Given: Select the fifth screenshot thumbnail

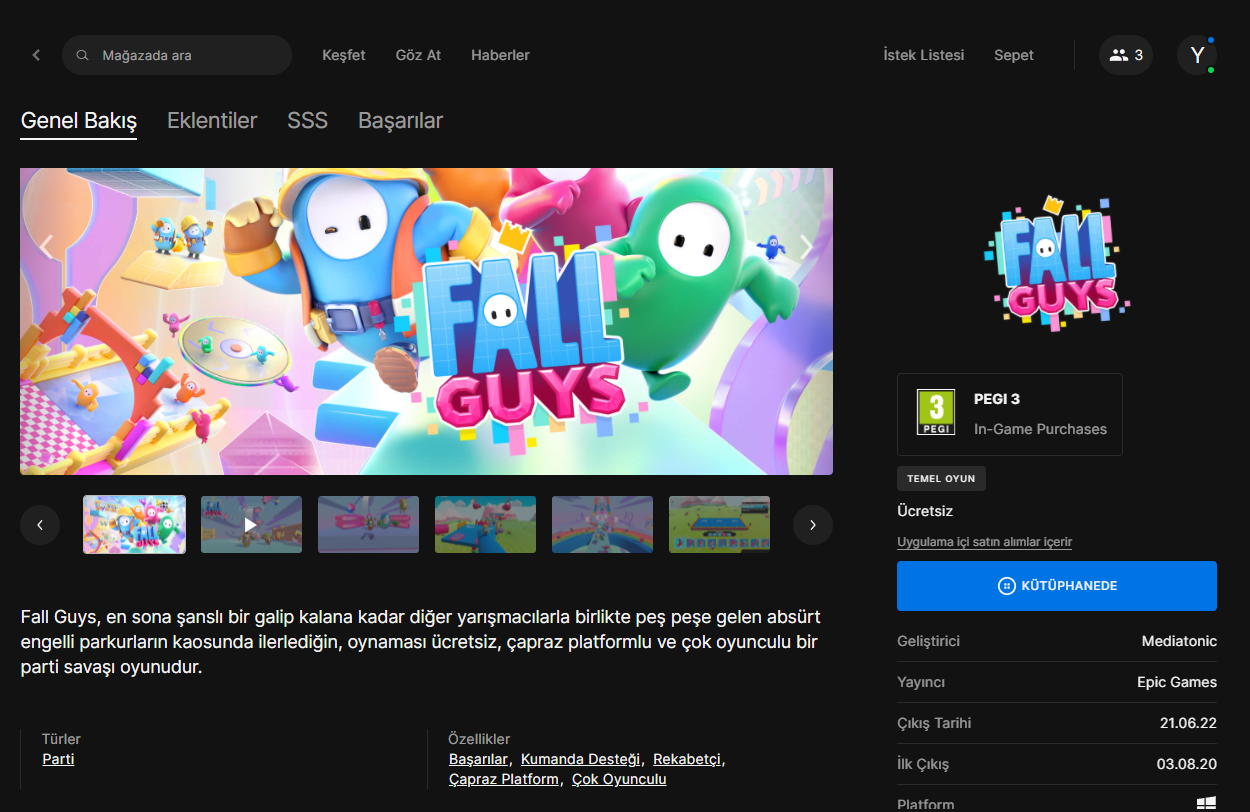Looking at the screenshot, I should point(602,524).
